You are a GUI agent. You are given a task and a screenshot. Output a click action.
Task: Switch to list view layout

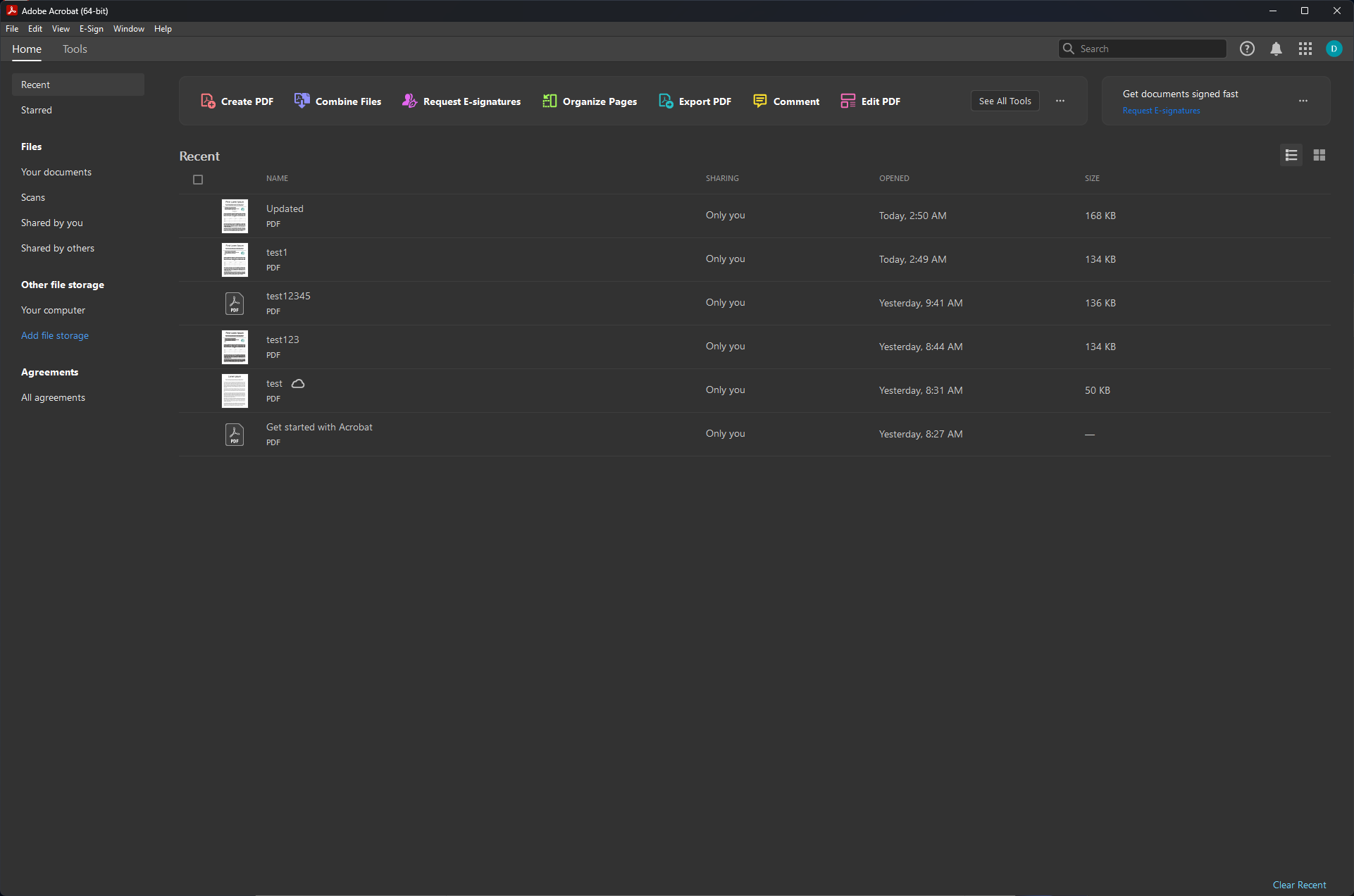click(x=1291, y=155)
